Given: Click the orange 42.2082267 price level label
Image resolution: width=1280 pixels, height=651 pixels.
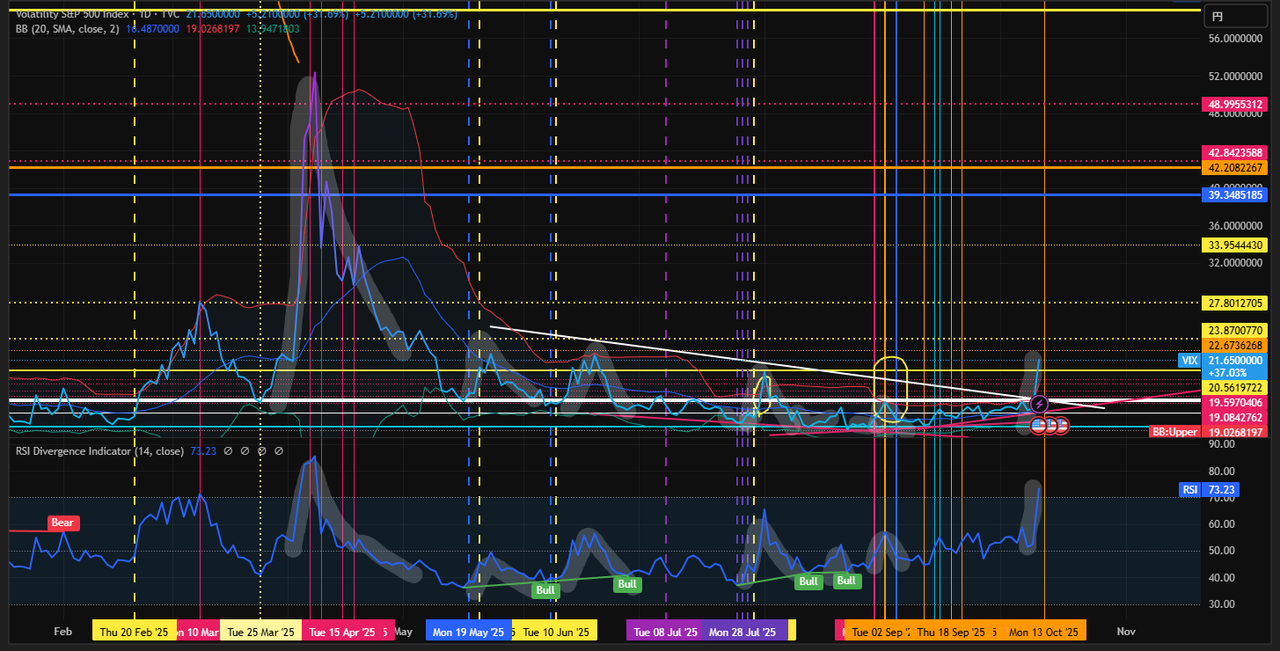Looking at the screenshot, I should point(1237,168).
